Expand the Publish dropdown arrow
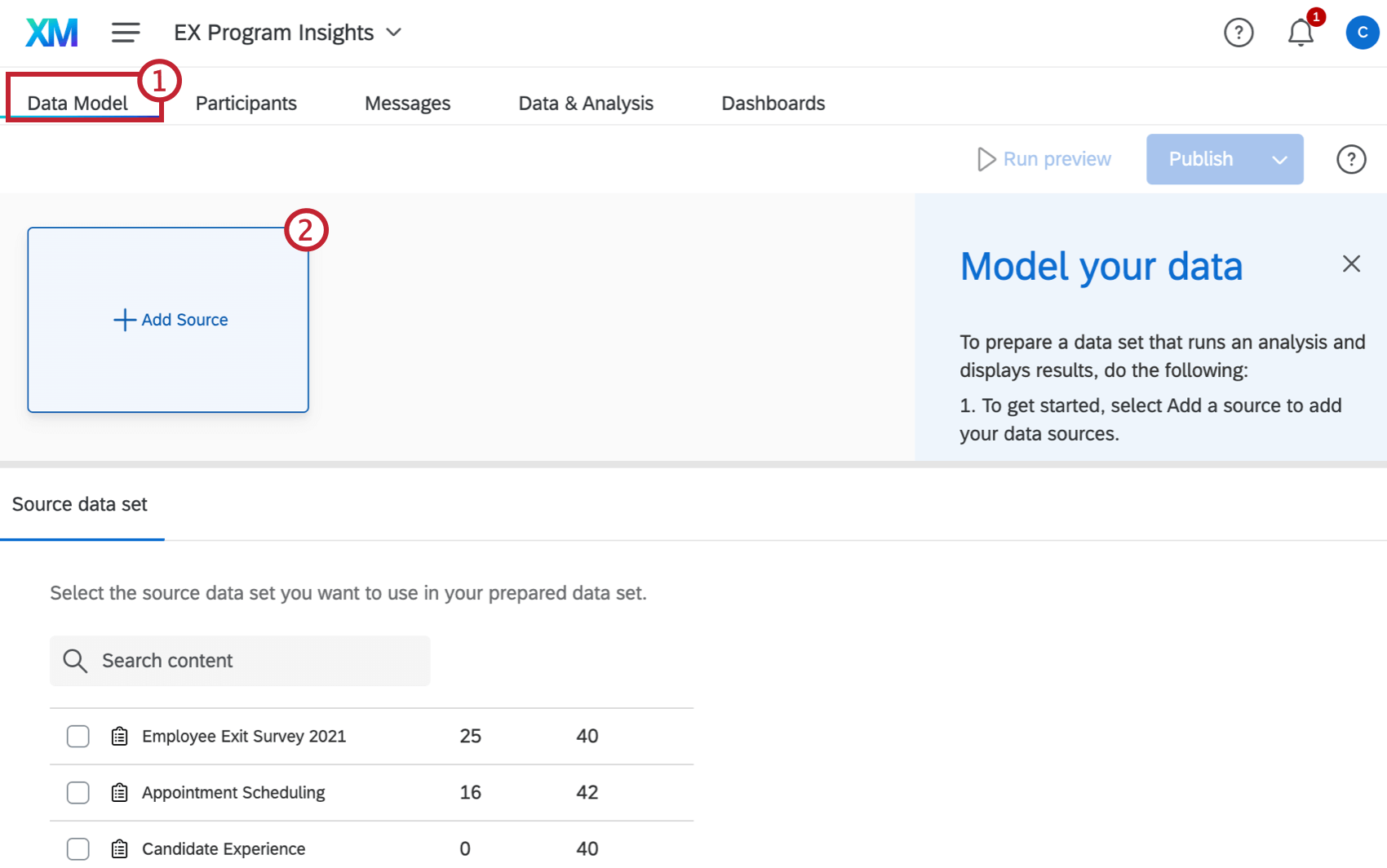Viewport: 1387px width, 868px height. click(x=1279, y=160)
